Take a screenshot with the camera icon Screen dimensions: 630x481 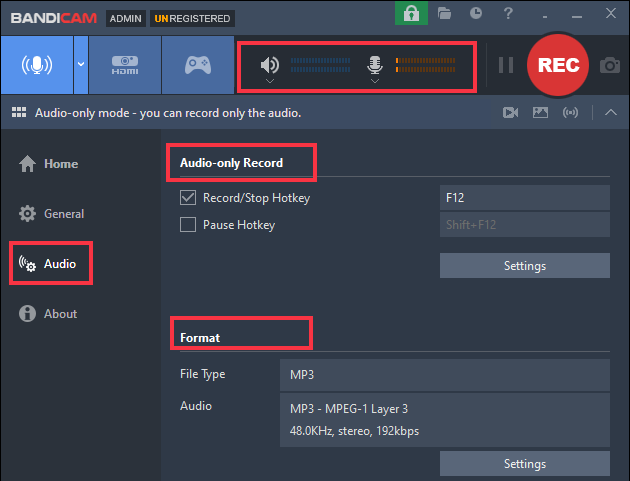pos(609,66)
